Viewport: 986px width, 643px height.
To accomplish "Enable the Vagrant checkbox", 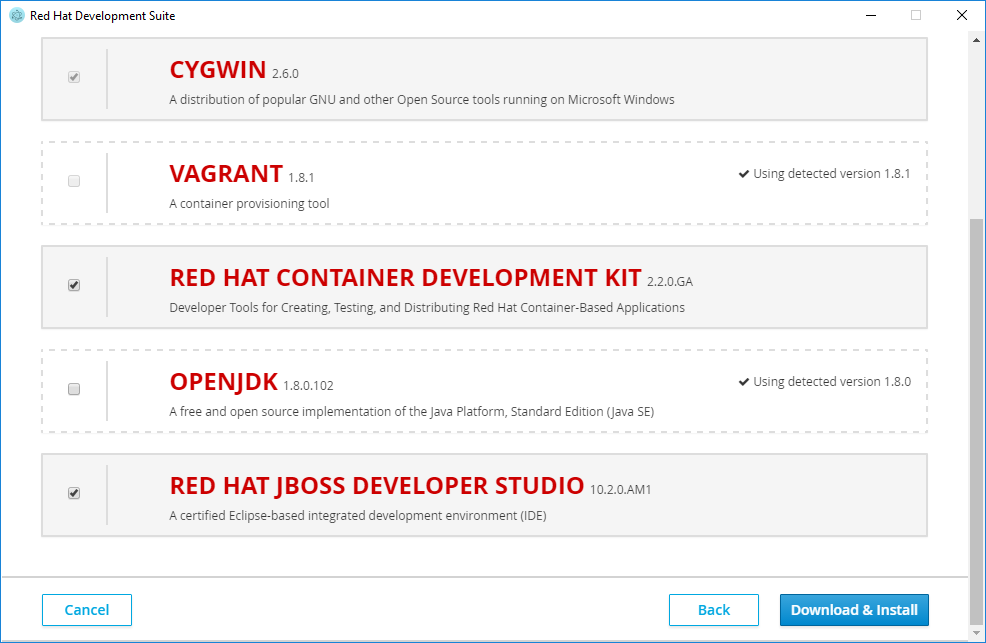I will coord(74,181).
